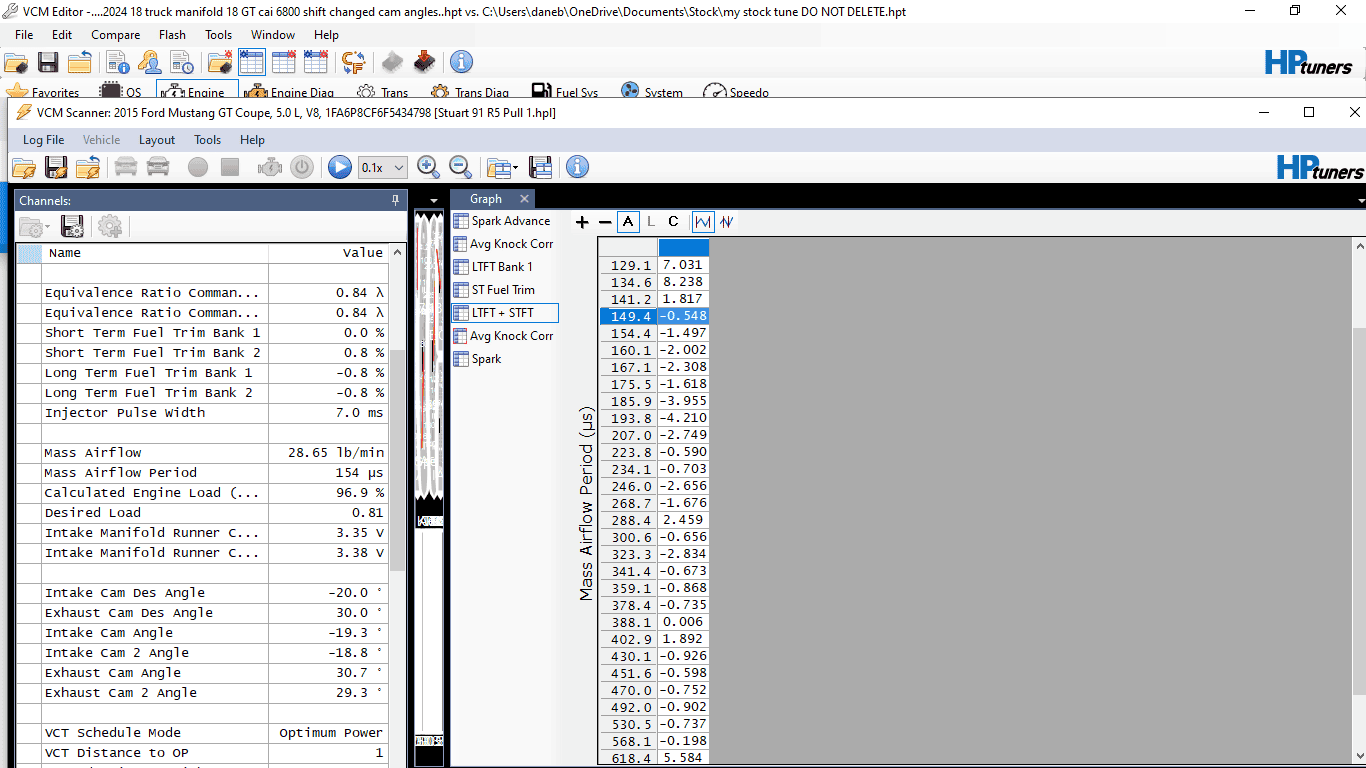This screenshot has height=768, width=1366.
Task: Open the Log File menu in VCM Scanner
Action: click(x=43, y=140)
